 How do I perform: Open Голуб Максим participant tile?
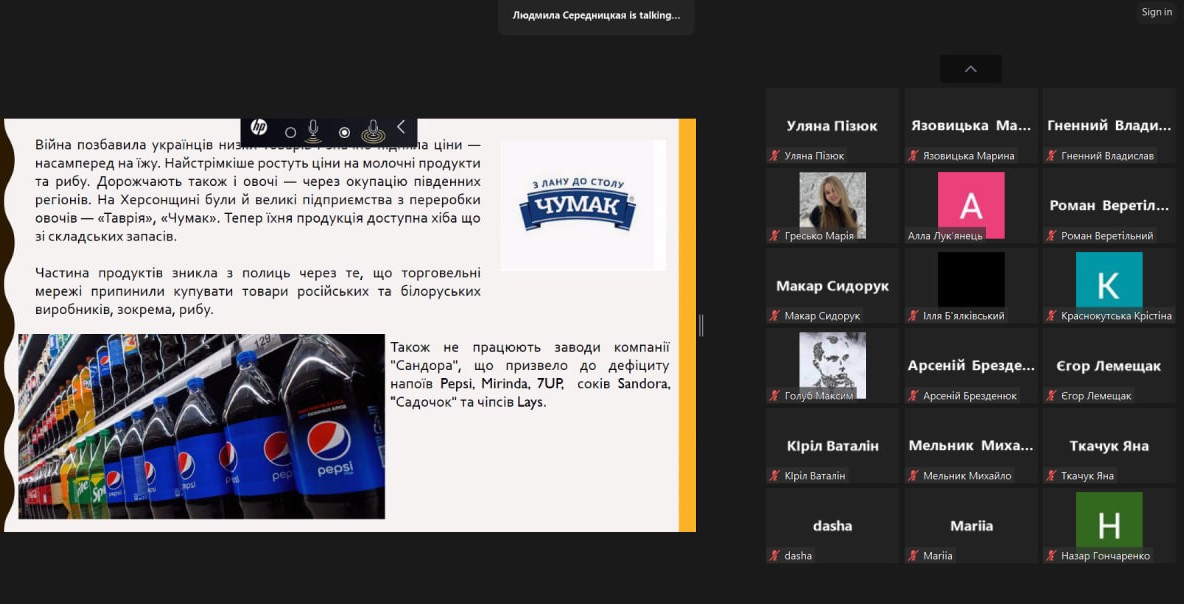[x=832, y=364]
